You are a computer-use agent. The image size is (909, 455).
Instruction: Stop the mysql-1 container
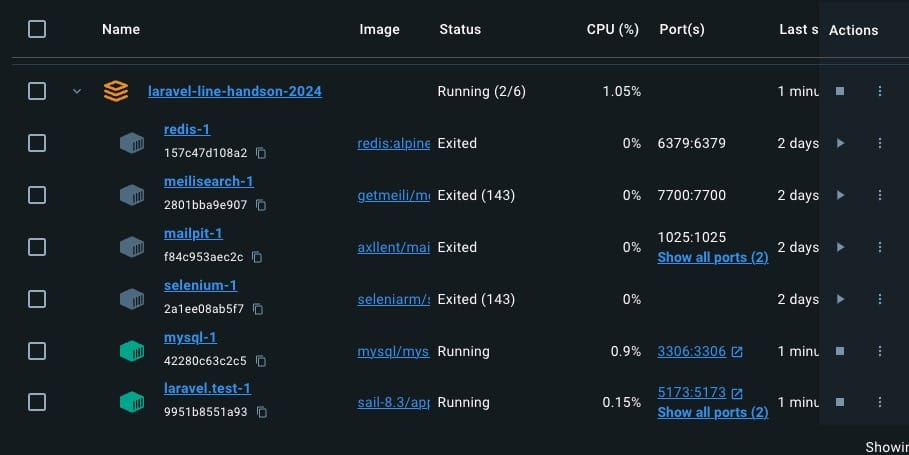click(840, 351)
